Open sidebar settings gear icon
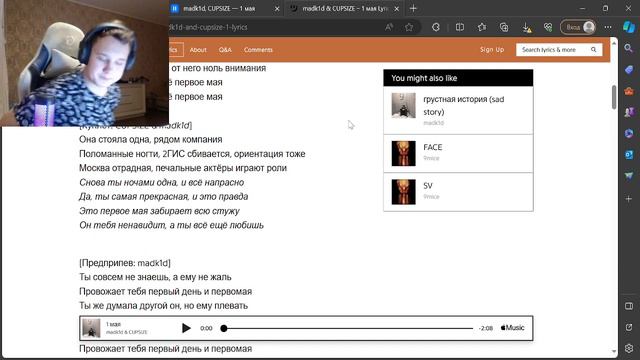 [x=629, y=348]
